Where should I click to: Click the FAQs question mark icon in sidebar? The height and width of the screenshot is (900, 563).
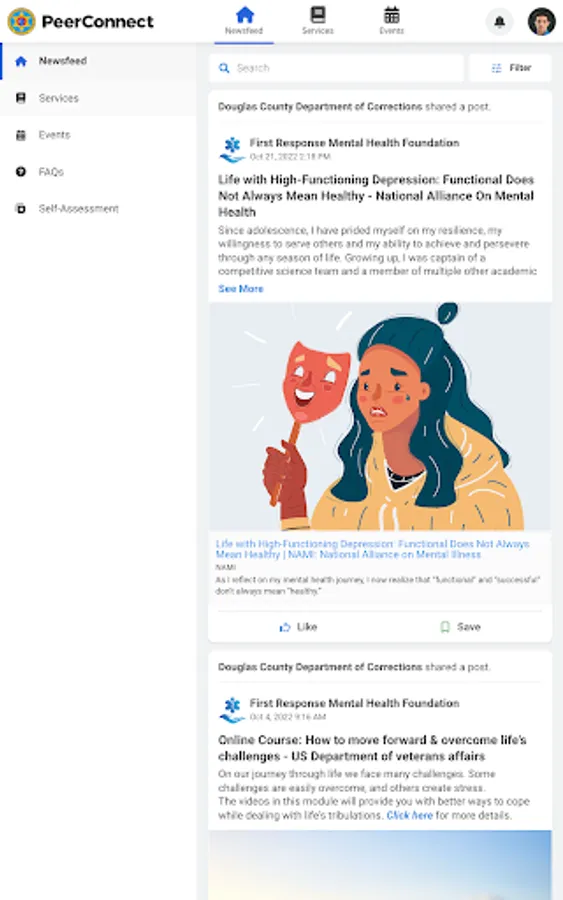tap(21, 172)
